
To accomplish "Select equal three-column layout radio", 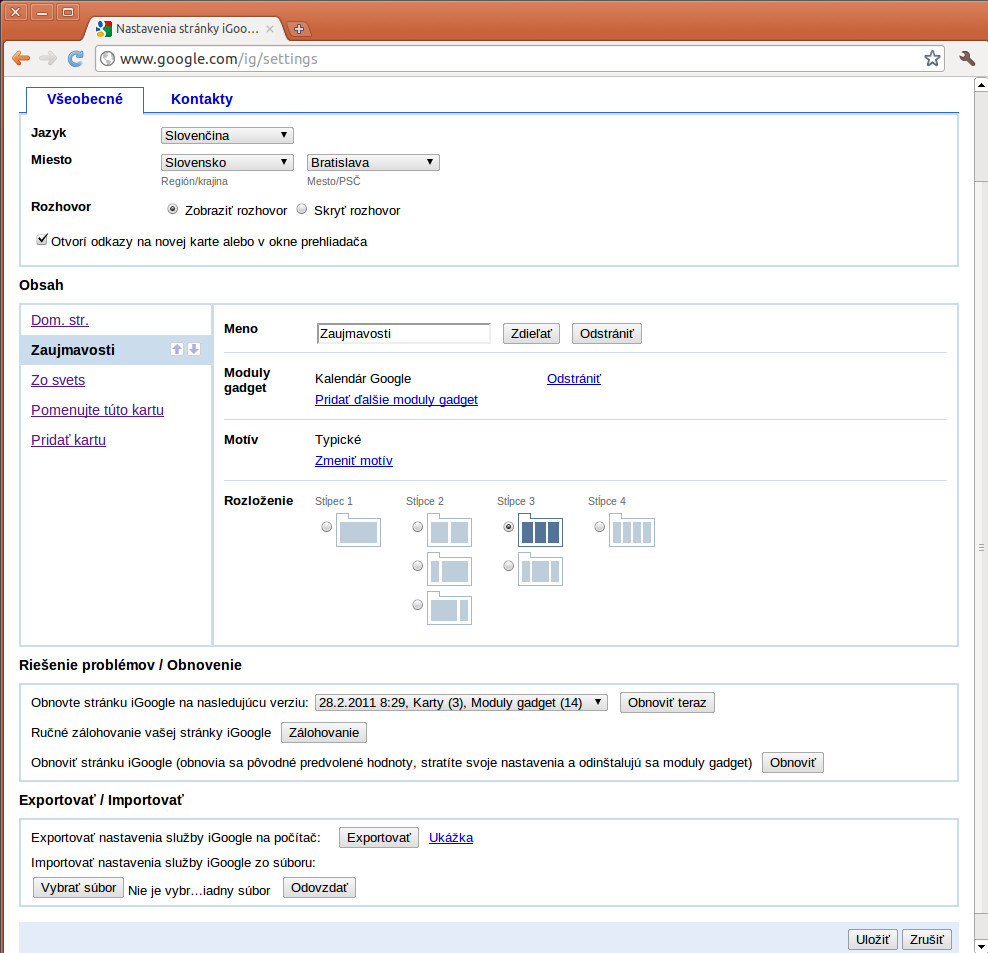I will click(x=508, y=527).
